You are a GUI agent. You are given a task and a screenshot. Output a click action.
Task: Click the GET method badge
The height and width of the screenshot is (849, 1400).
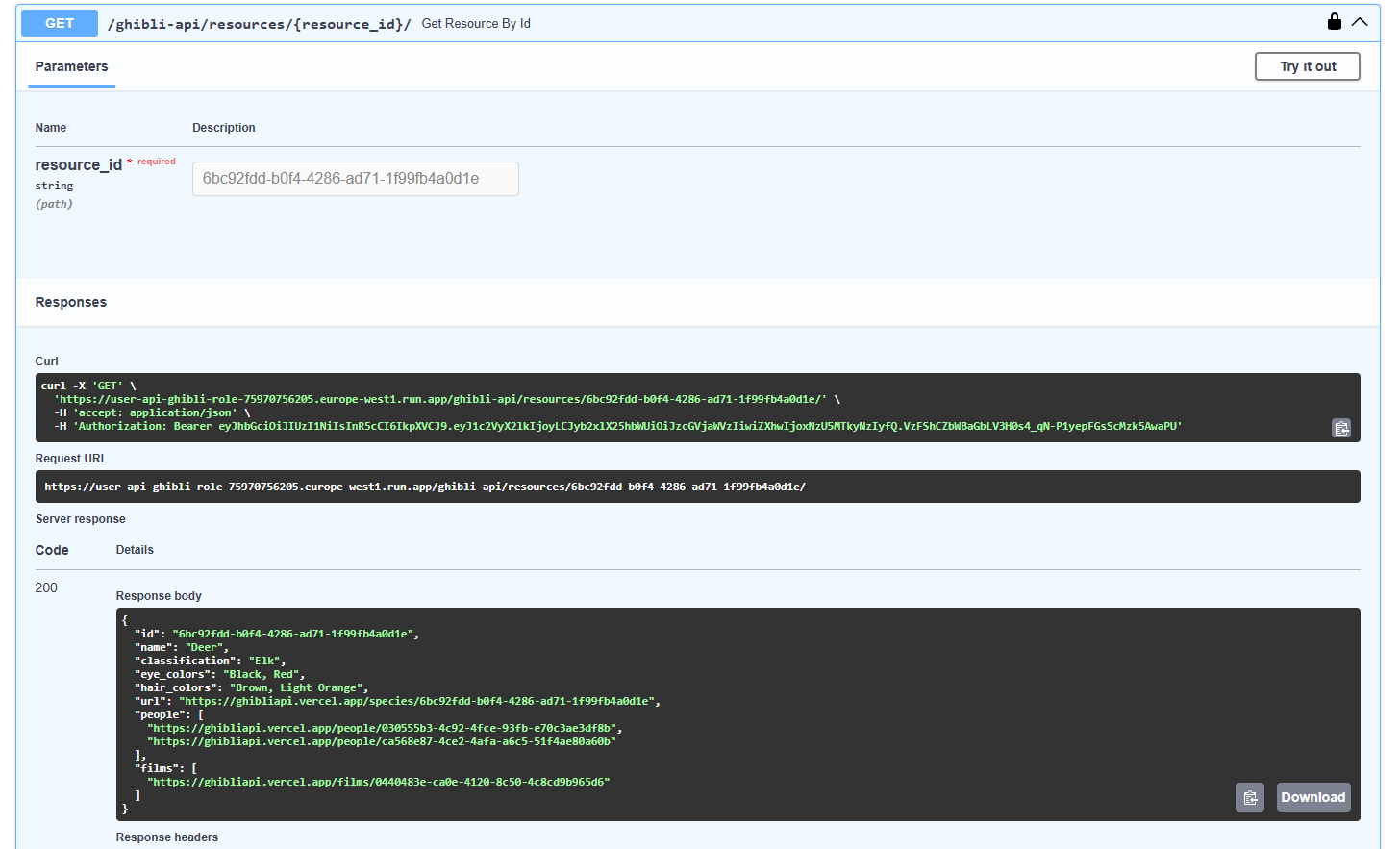tap(60, 23)
